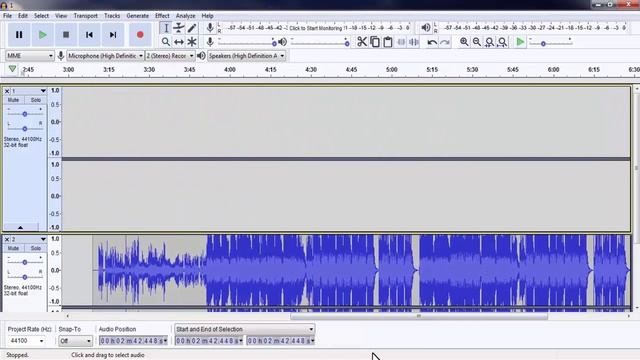This screenshot has height=360, width=640.
Task: Stop playback with the Stop button
Action: [x=66, y=35]
